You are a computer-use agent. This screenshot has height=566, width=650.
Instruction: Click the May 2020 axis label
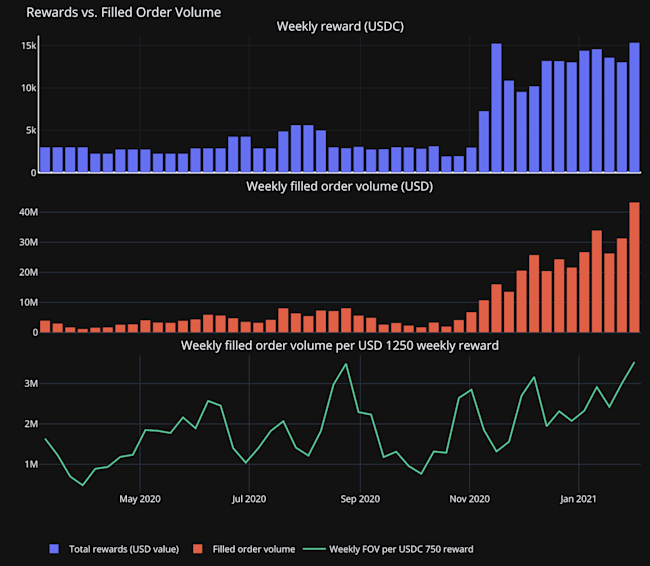[x=140, y=499]
